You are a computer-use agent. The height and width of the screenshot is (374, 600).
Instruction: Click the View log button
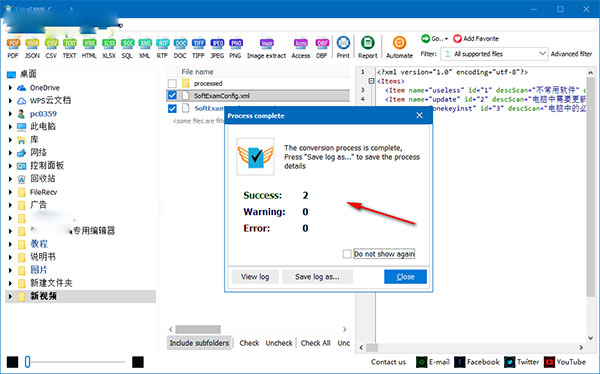(255, 277)
